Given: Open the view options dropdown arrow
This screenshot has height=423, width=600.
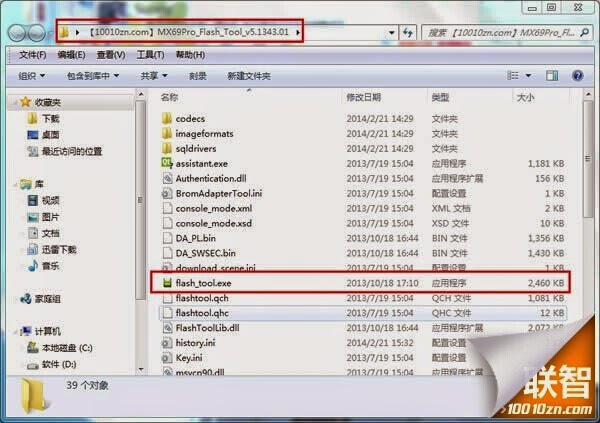Looking at the screenshot, I should pos(528,75).
